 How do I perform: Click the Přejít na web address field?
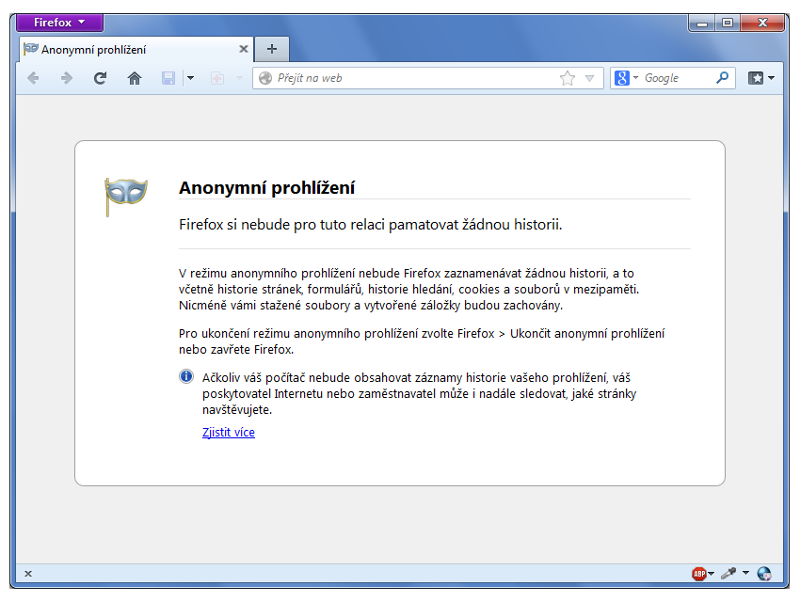[x=410, y=78]
